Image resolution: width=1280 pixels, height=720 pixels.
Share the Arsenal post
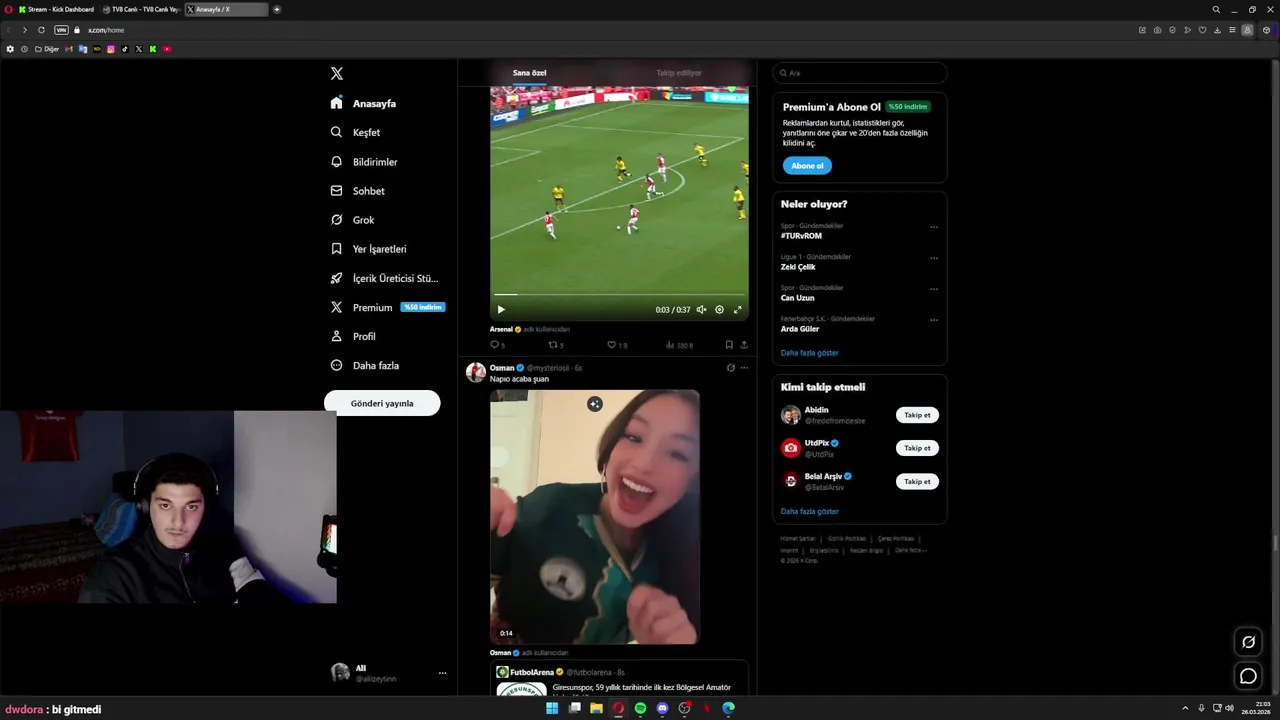[x=744, y=345]
